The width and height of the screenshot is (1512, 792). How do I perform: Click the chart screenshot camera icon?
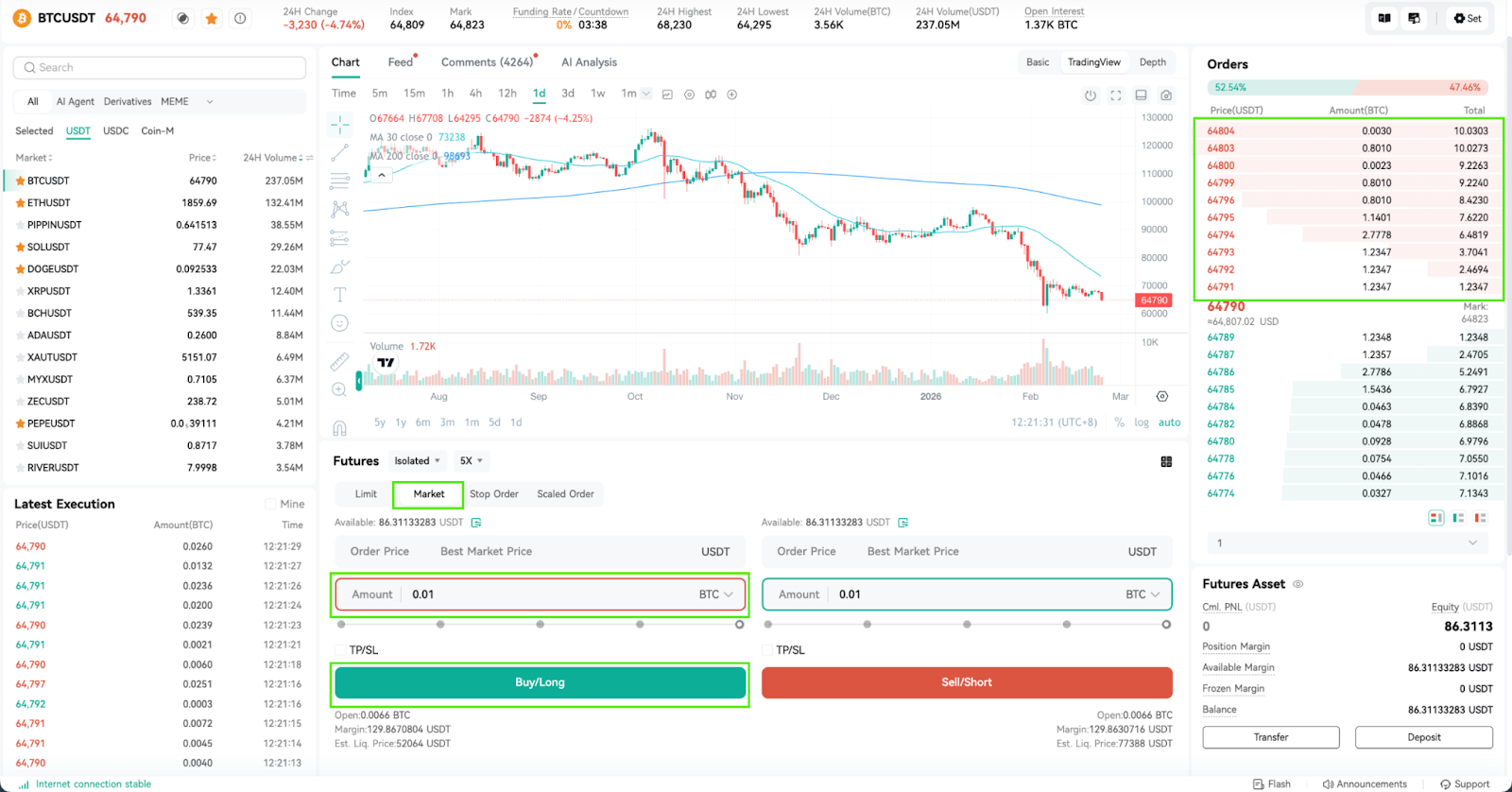tap(1166, 95)
